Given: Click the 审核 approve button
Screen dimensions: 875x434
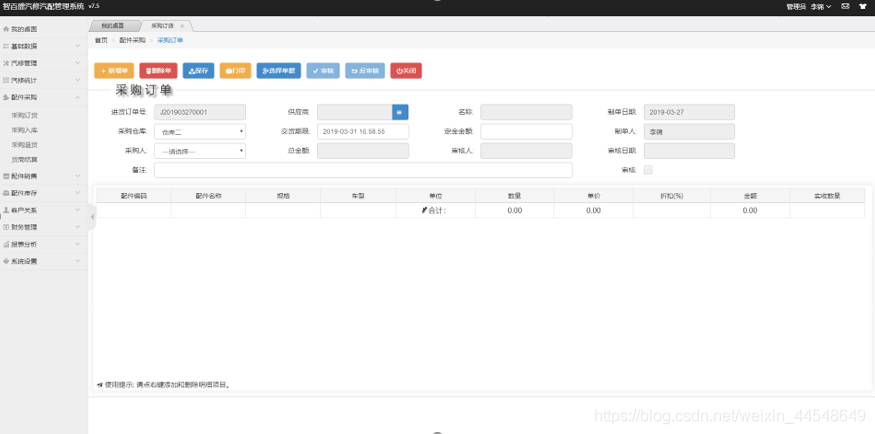Looking at the screenshot, I should click(323, 71).
